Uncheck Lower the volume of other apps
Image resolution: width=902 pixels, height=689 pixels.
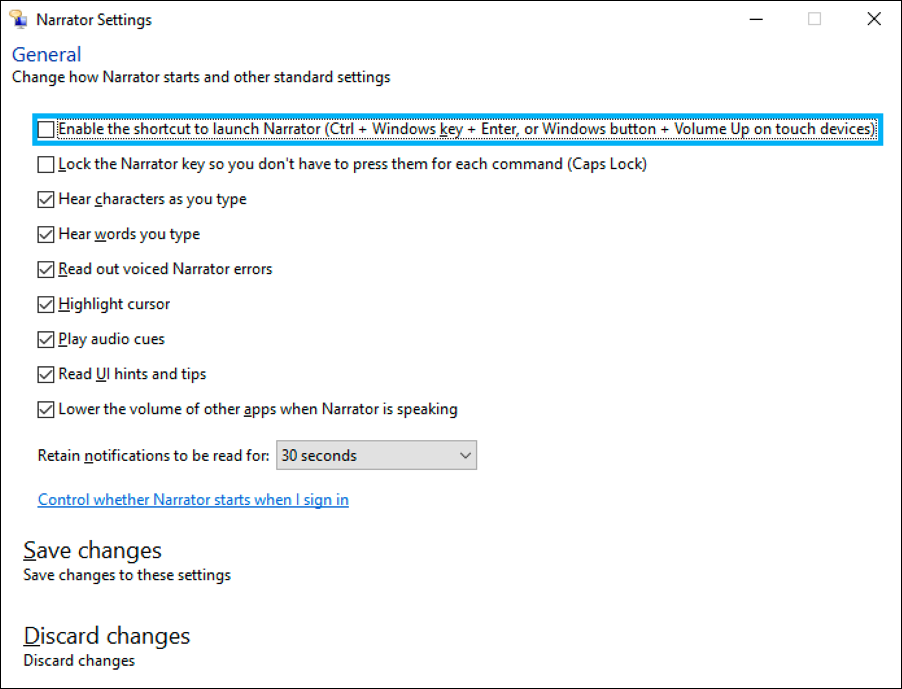pos(45,409)
